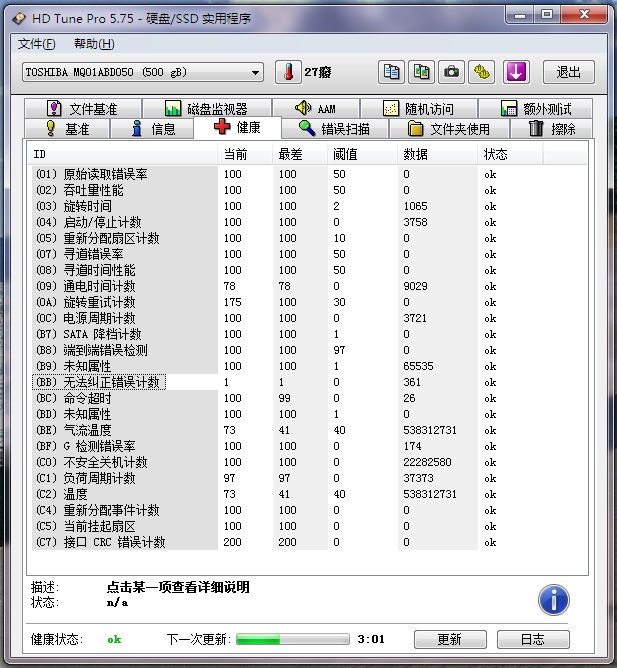Switch to the 磁盘监视器 tab

pyautogui.click(x=207, y=109)
